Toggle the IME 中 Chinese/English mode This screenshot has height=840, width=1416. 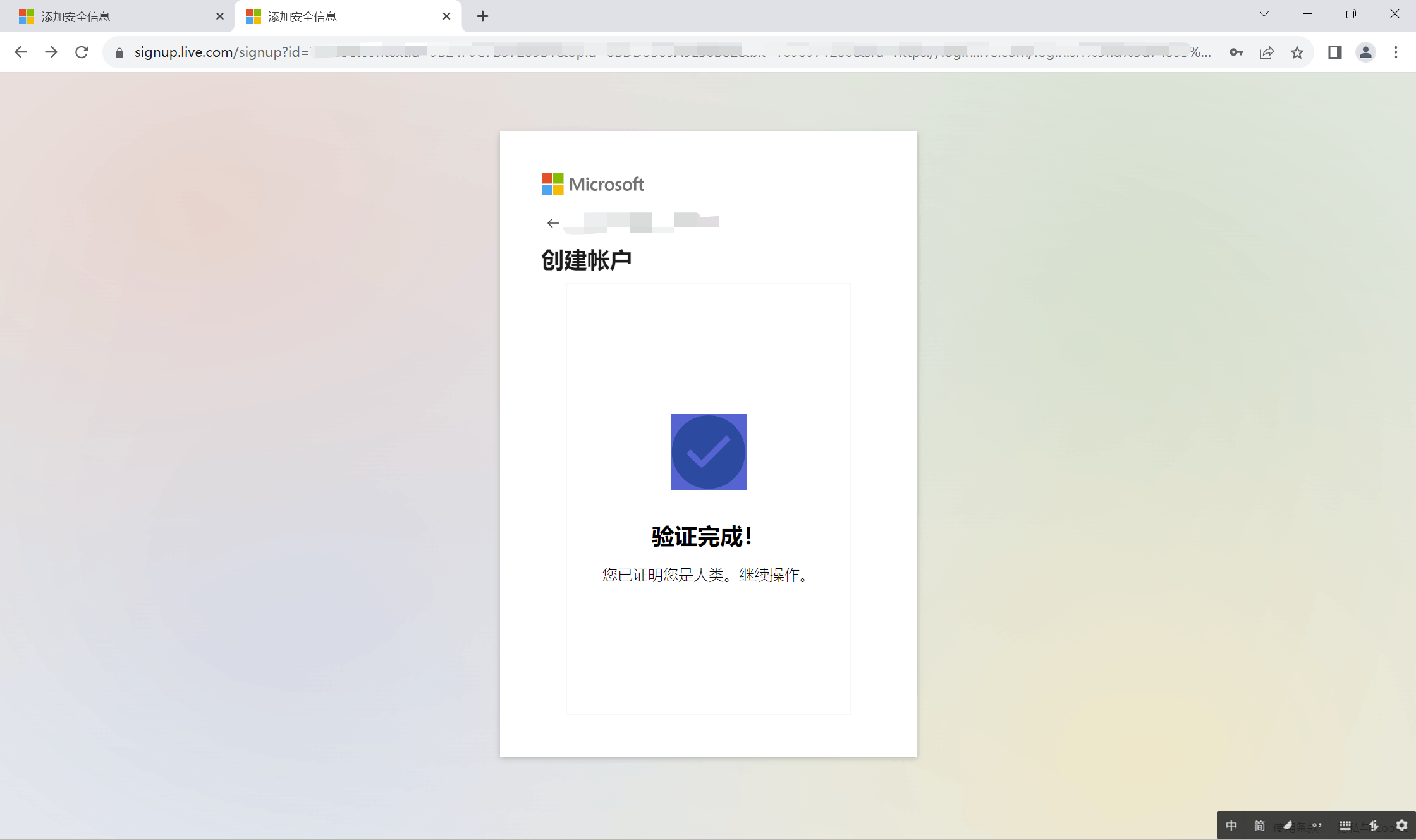coord(1231,825)
